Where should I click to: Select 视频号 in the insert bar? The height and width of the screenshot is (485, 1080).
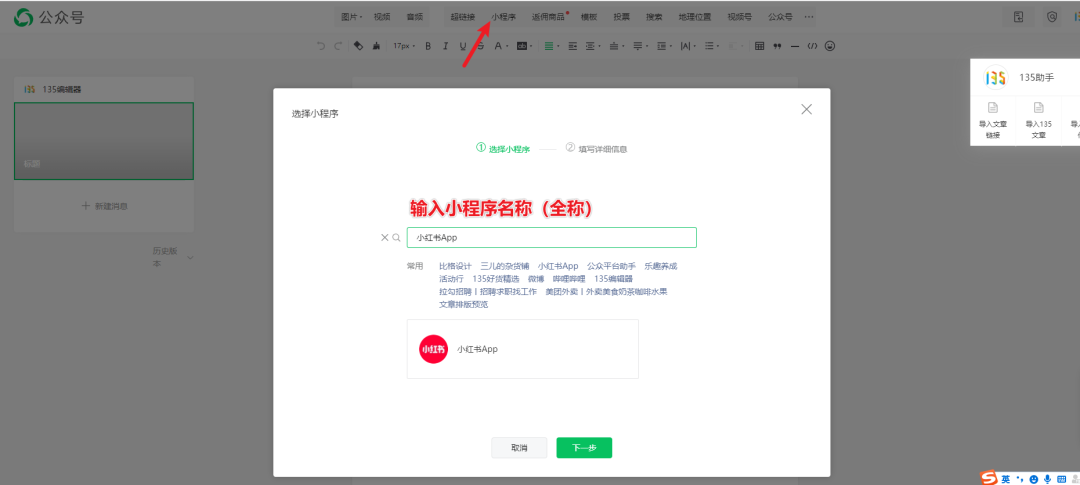[740, 17]
